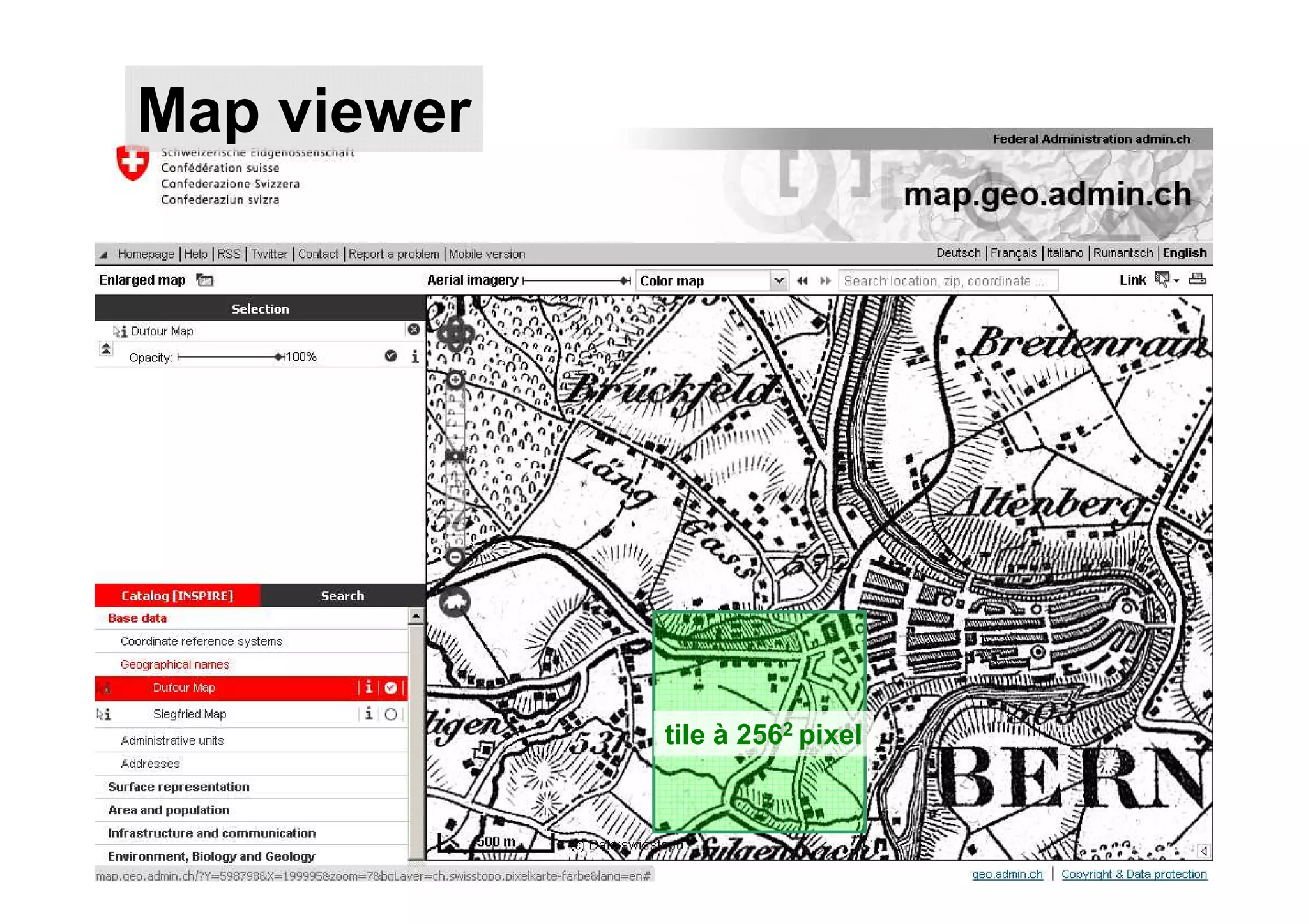Click the pointer-info icon beside the Dufour Map selection
Image resolution: width=1308 pixels, height=924 pixels.
pos(119,331)
